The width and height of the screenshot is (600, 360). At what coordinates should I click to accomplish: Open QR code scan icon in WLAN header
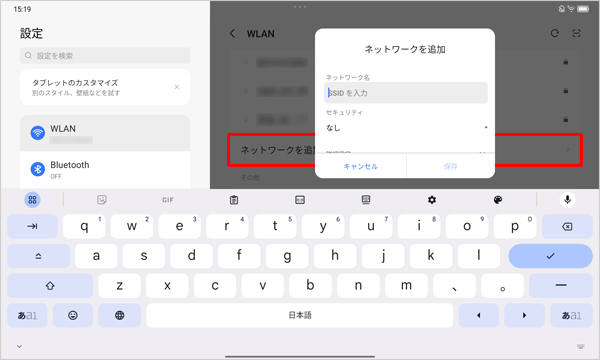tap(576, 34)
